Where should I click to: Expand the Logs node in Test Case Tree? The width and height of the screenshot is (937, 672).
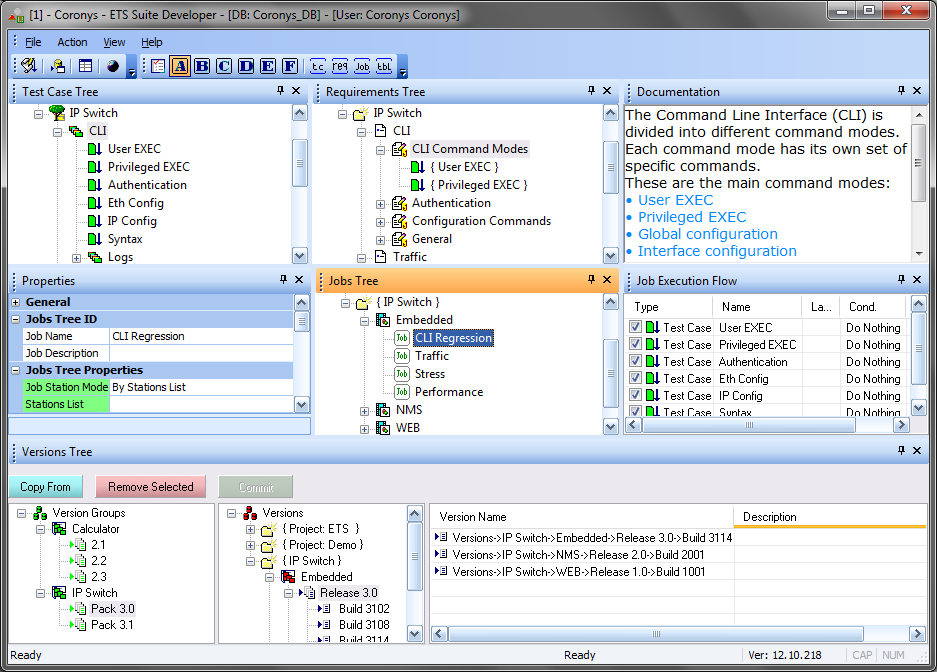(x=77, y=257)
